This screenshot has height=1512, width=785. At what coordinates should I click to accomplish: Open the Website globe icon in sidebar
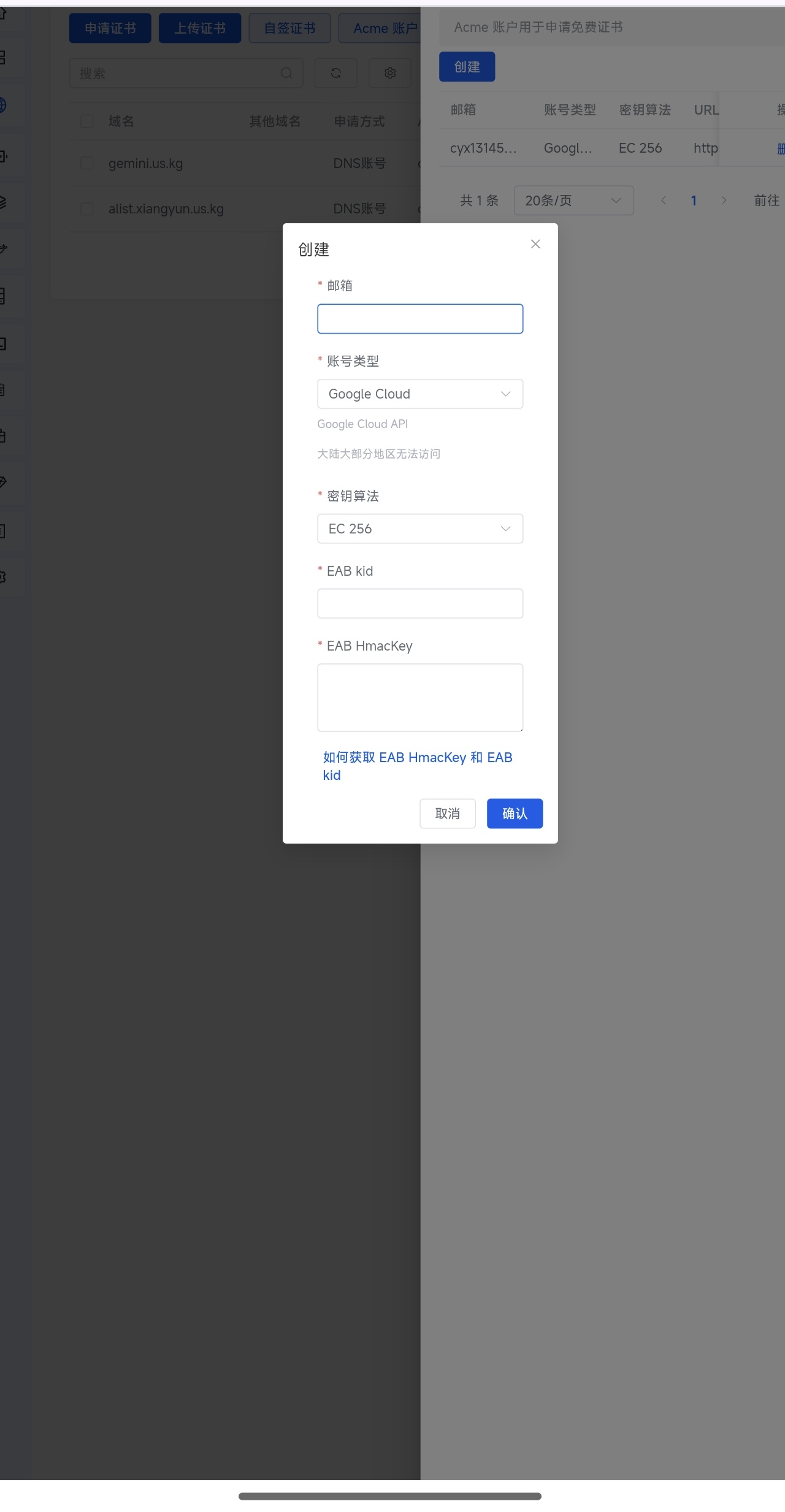click(2, 105)
